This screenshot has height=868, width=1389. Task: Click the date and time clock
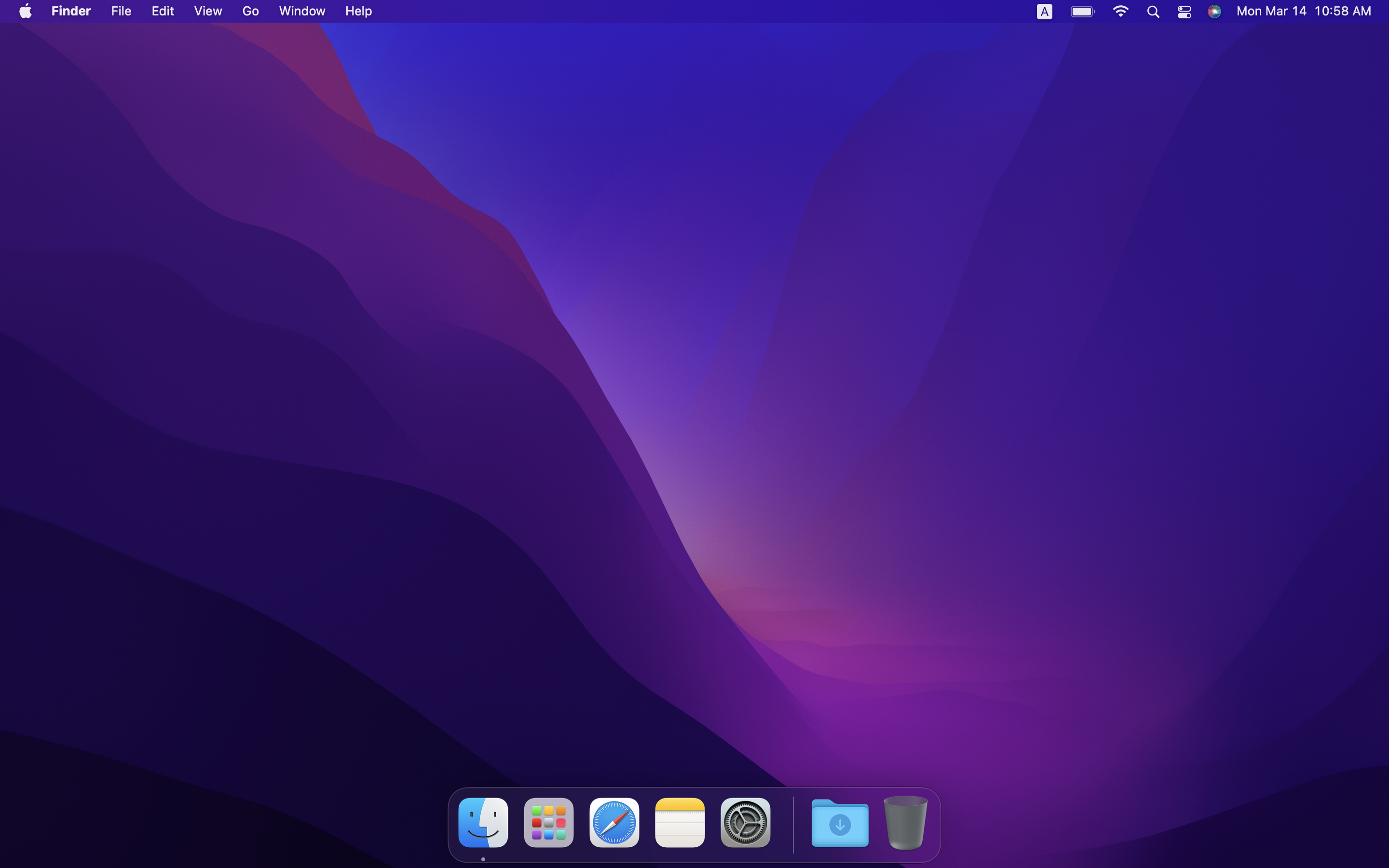click(x=1304, y=12)
